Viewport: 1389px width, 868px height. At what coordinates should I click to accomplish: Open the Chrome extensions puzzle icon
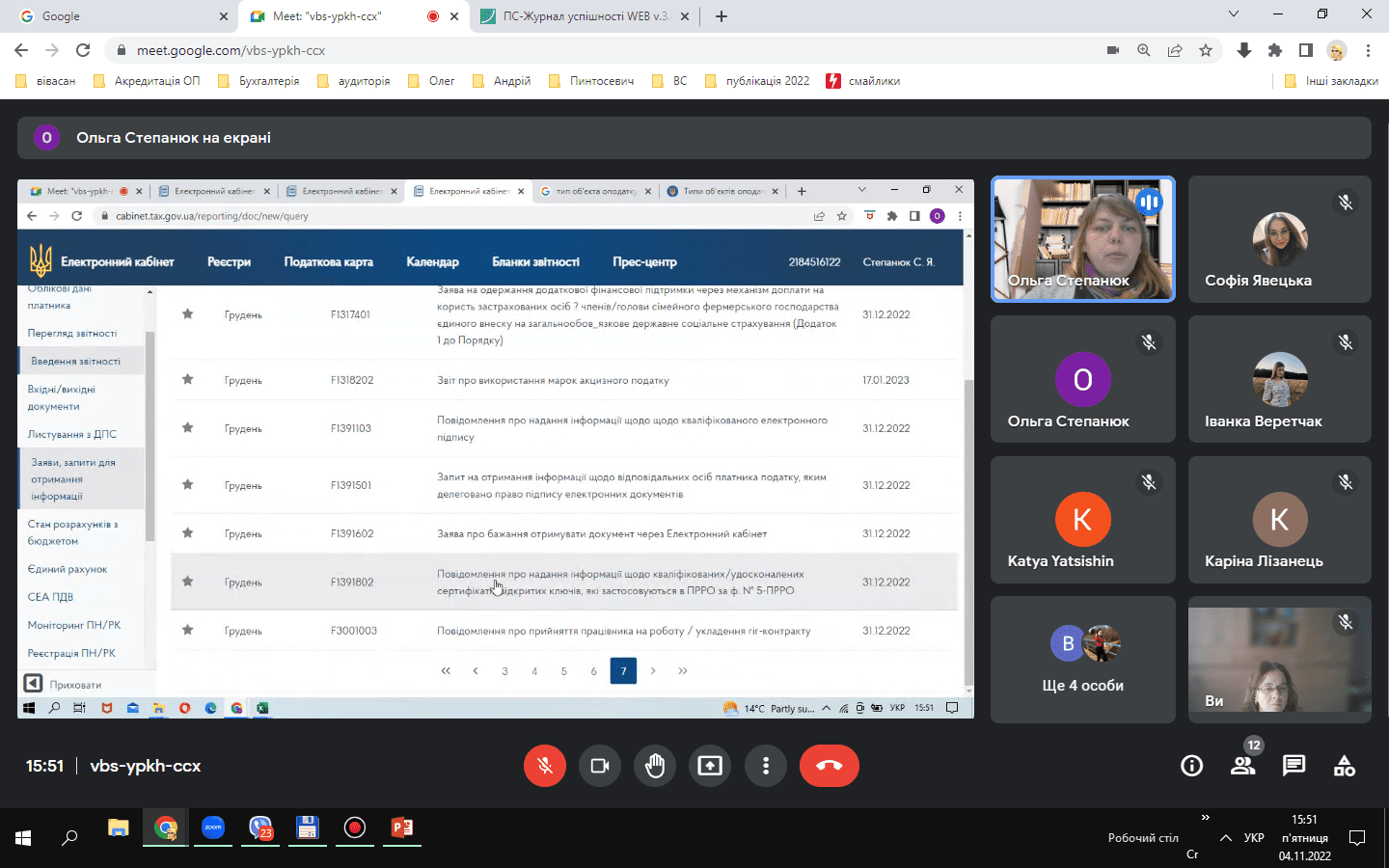tap(1275, 50)
